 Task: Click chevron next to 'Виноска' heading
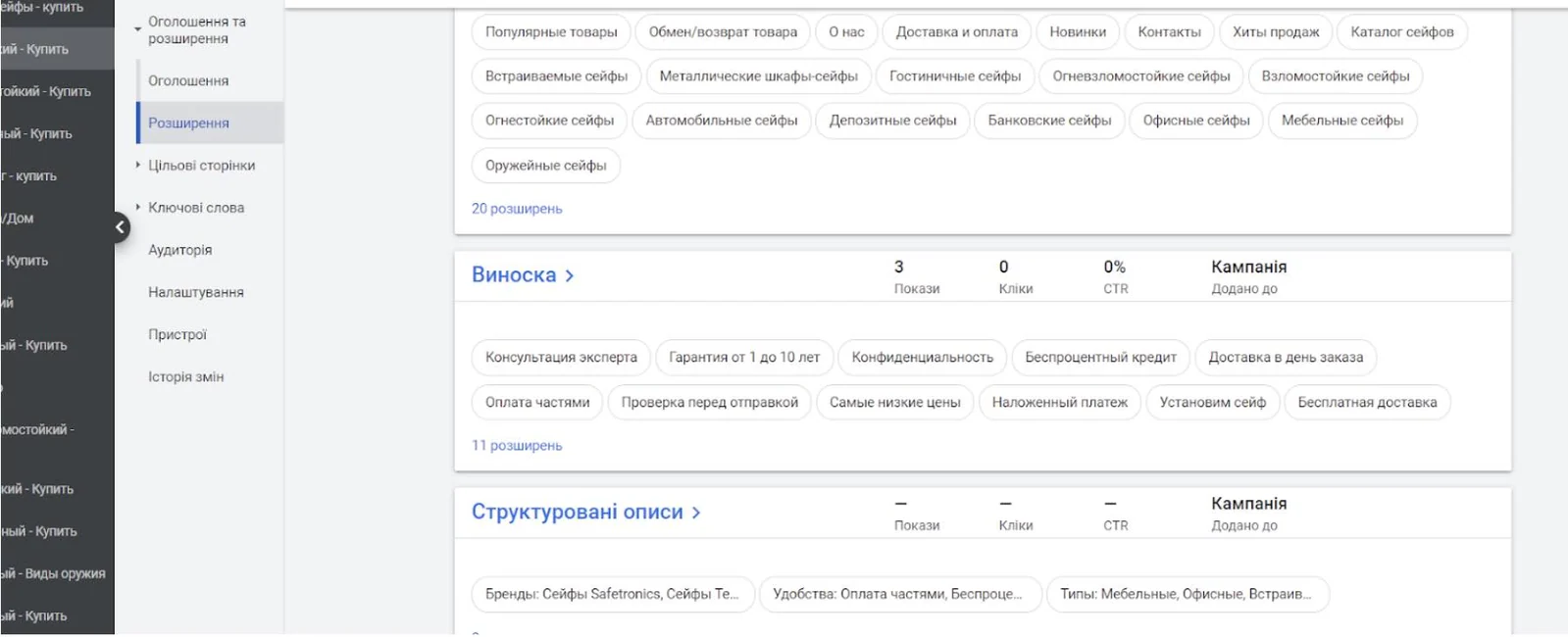pyautogui.click(x=569, y=276)
